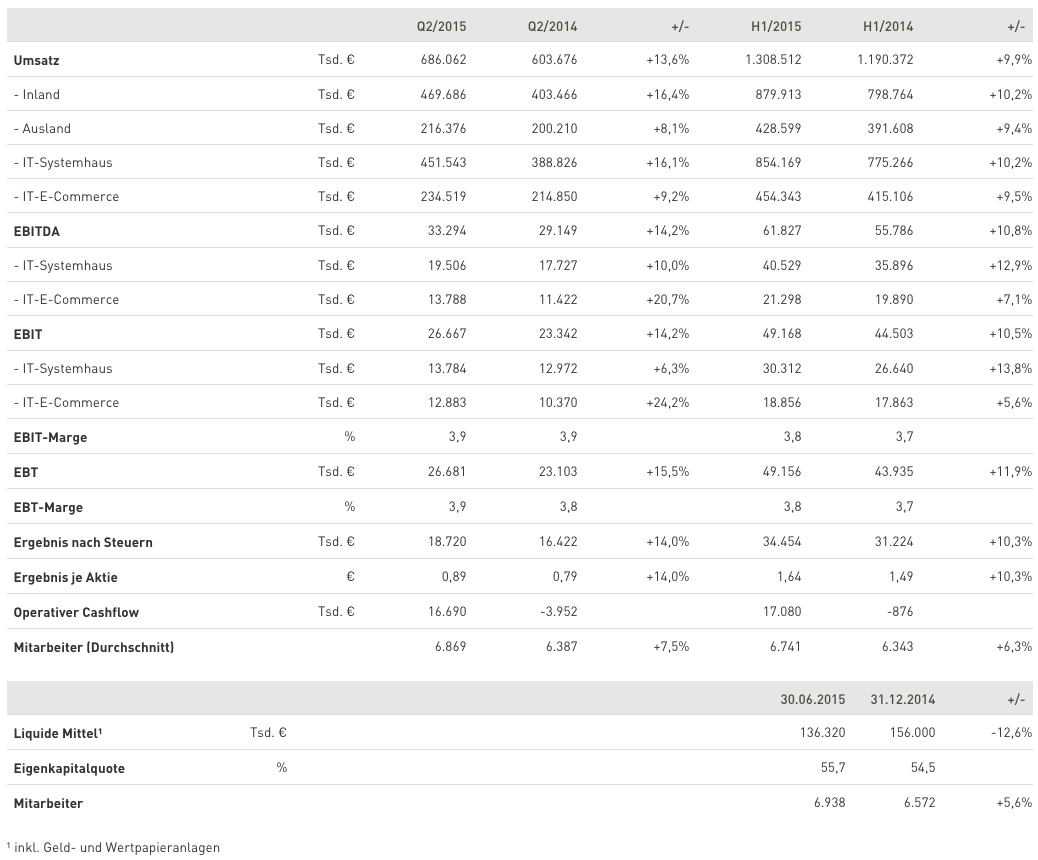Click the EBIT-Marge row label
Screen dimensions: 1038x860
point(50,438)
